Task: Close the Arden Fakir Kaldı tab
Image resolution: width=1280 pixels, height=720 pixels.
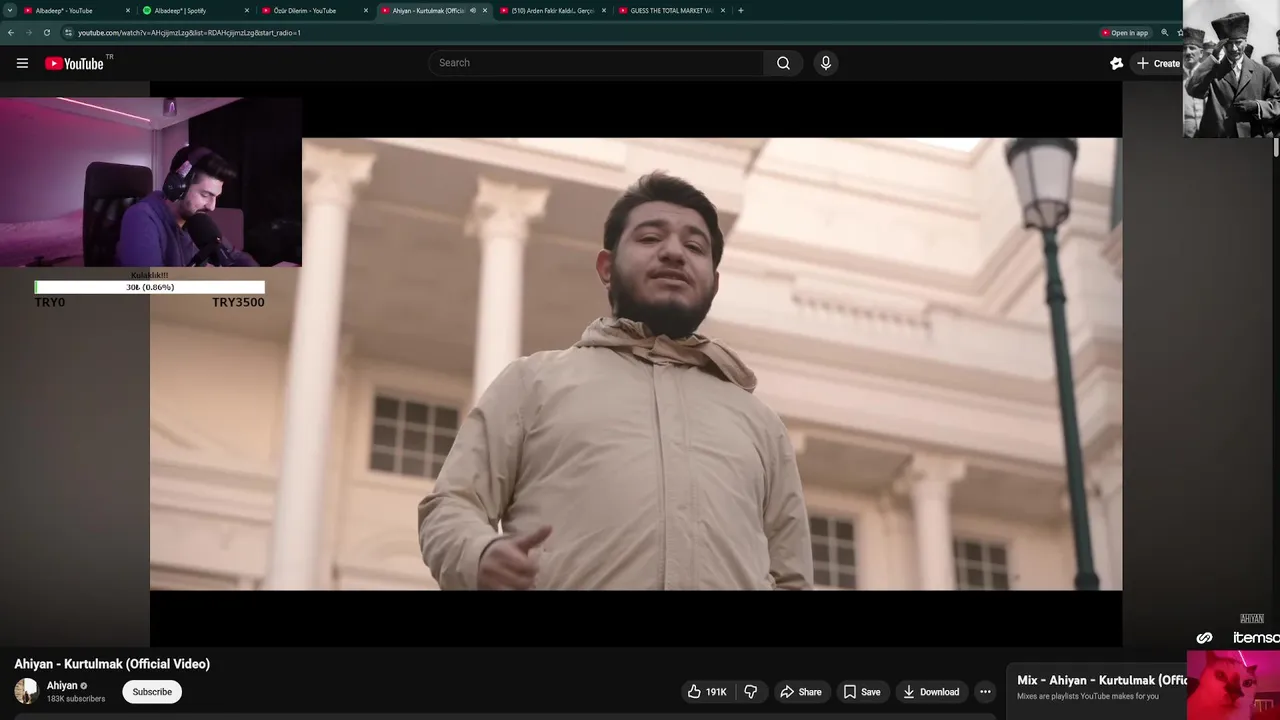Action: 604,10
